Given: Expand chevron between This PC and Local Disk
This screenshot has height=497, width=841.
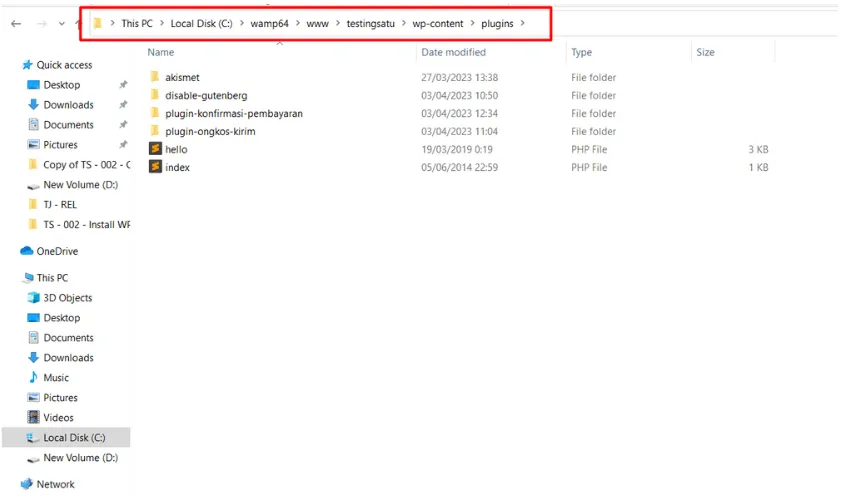Looking at the screenshot, I should (161, 23).
